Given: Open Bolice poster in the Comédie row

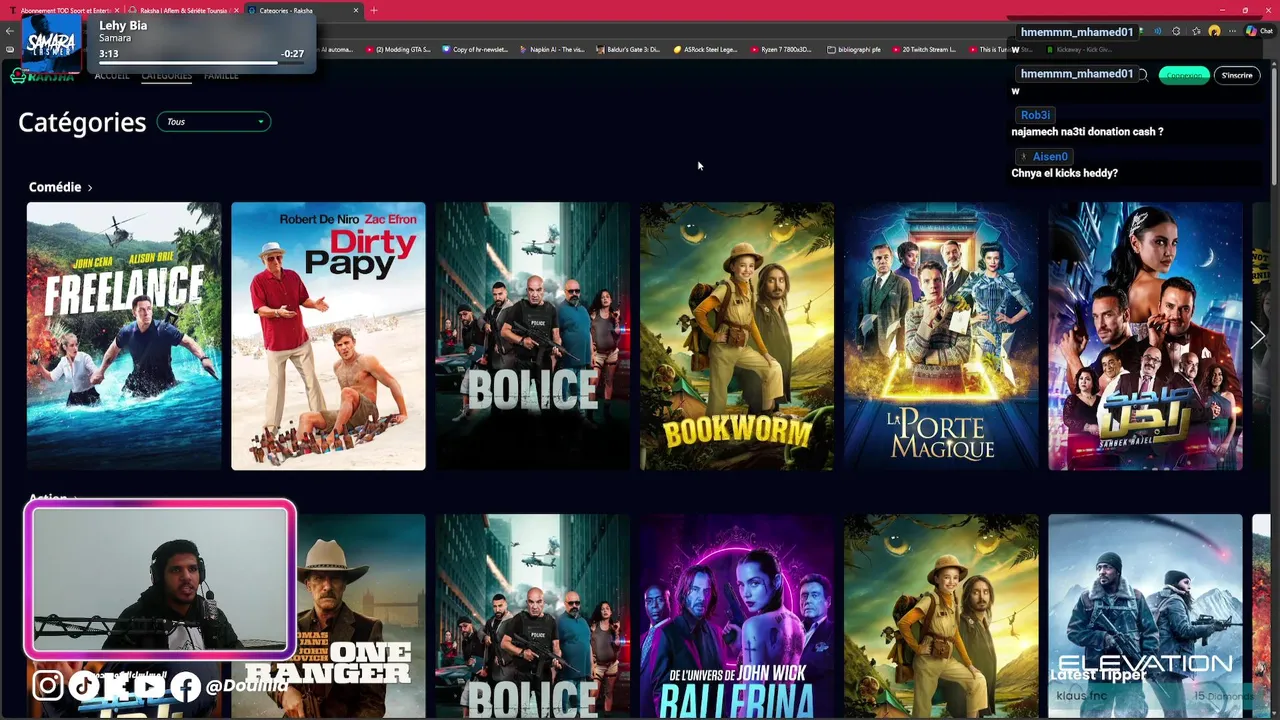Looking at the screenshot, I should point(533,336).
